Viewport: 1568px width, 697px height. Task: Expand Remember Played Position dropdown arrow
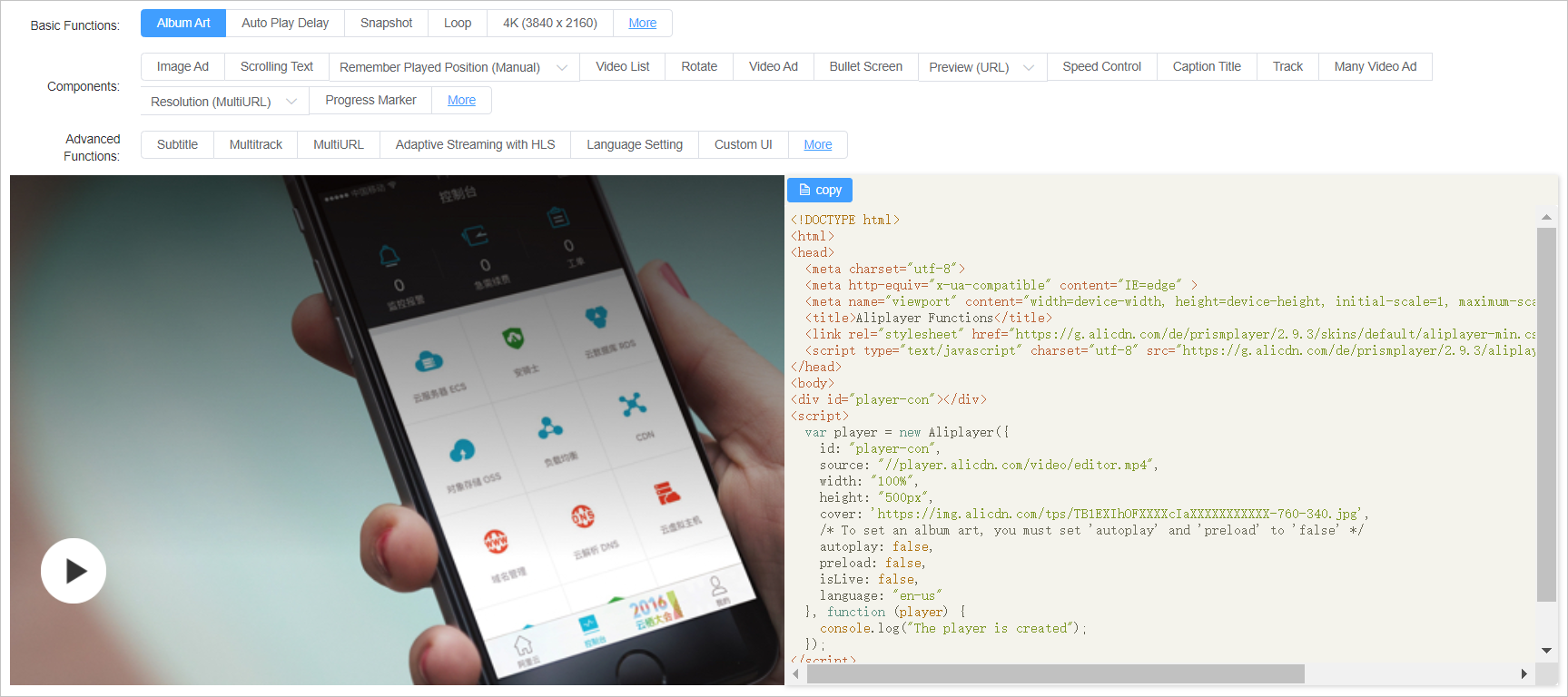562,67
